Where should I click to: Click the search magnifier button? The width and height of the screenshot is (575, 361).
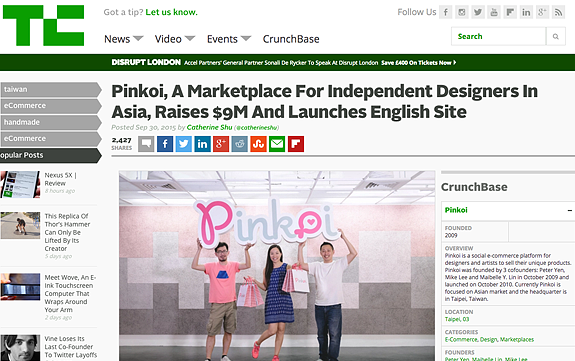556,36
